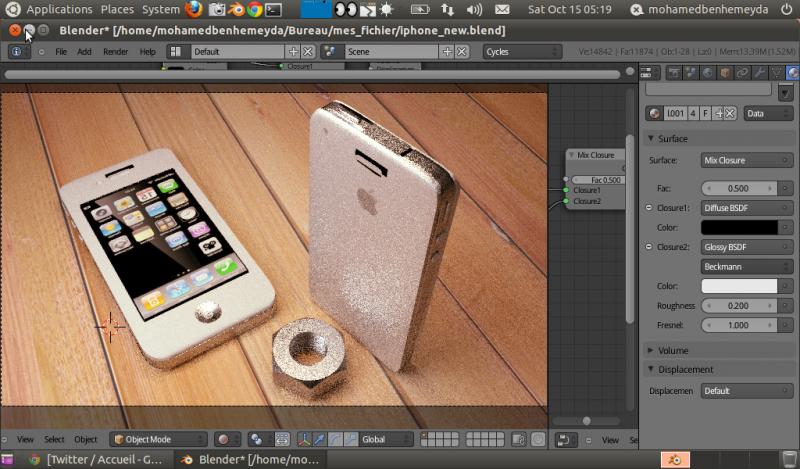Screen dimensions: 800x469
Task: Open the Scene properties tab icon
Action: pyautogui.click(x=691, y=73)
